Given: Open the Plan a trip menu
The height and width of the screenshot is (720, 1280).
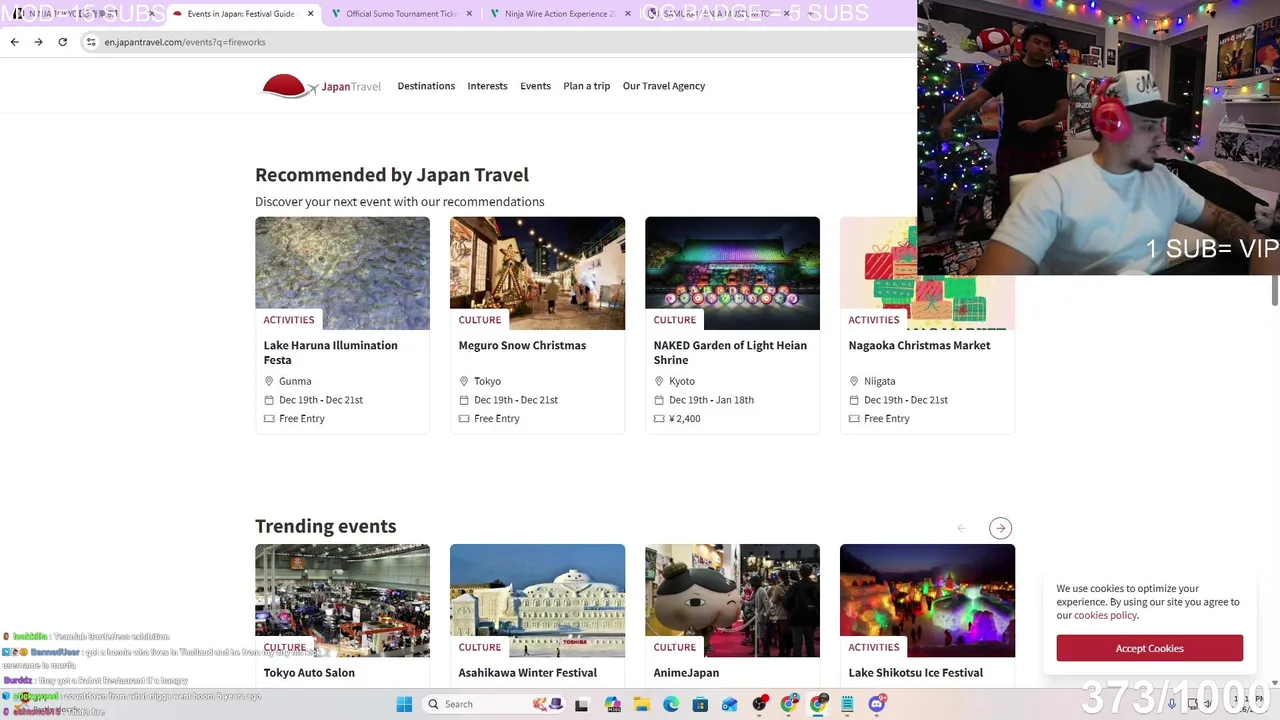Looking at the screenshot, I should [x=586, y=86].
